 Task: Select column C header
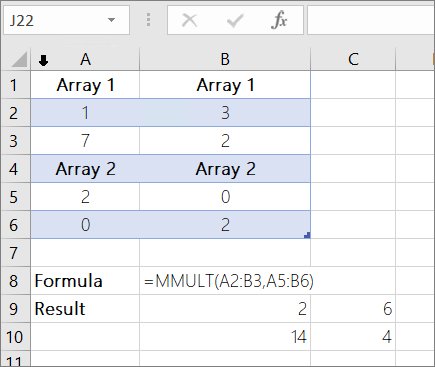[x=353, y=59]
